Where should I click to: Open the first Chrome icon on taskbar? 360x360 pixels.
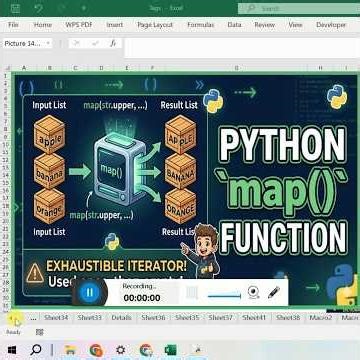pos(95,350)
